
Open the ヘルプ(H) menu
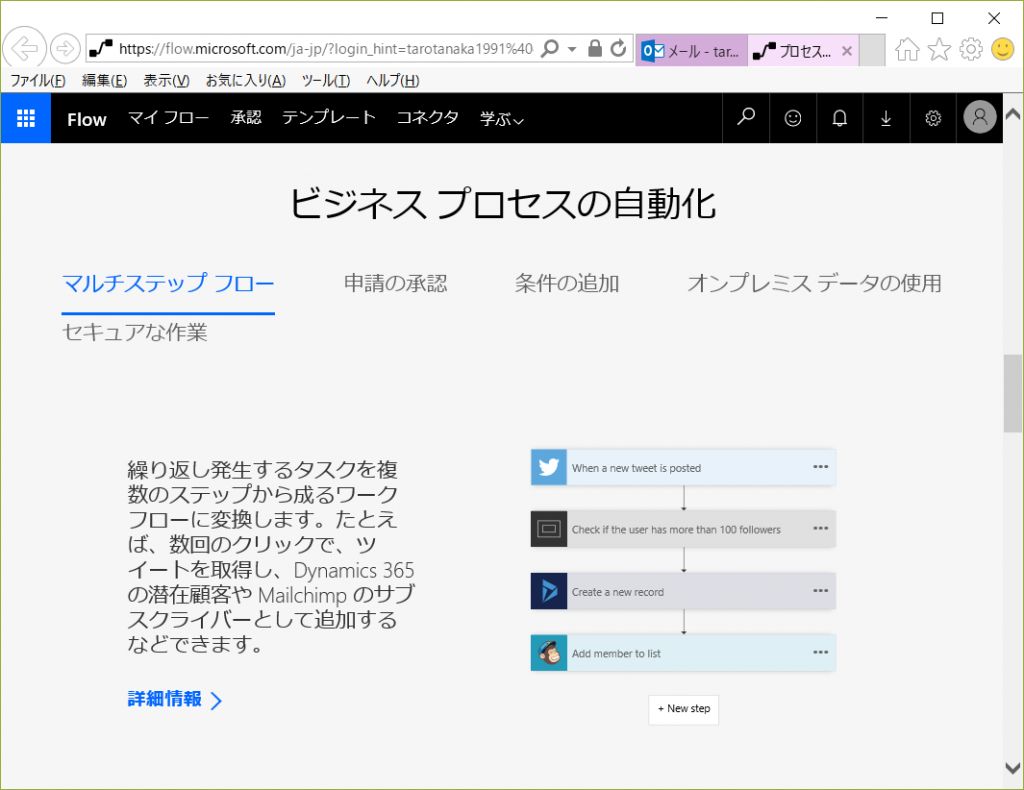click(x=392, y=80)
